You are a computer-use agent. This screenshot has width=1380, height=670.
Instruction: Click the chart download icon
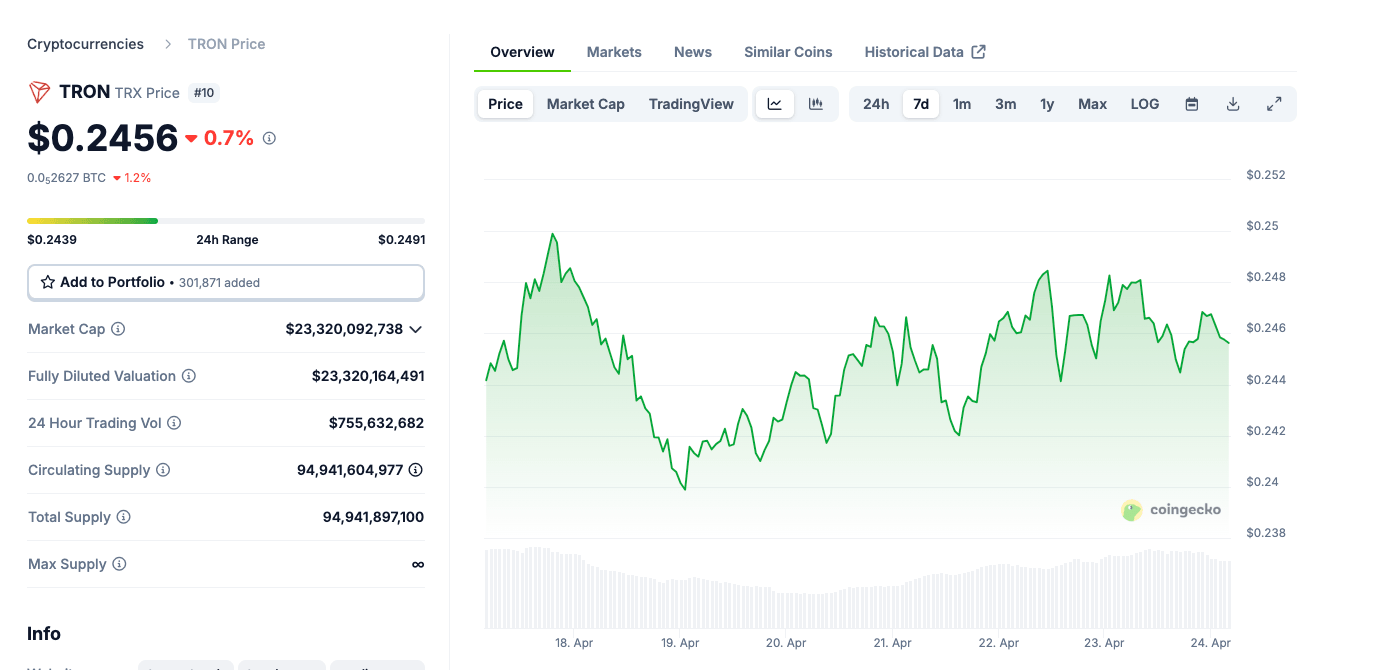pos(1233,103)
